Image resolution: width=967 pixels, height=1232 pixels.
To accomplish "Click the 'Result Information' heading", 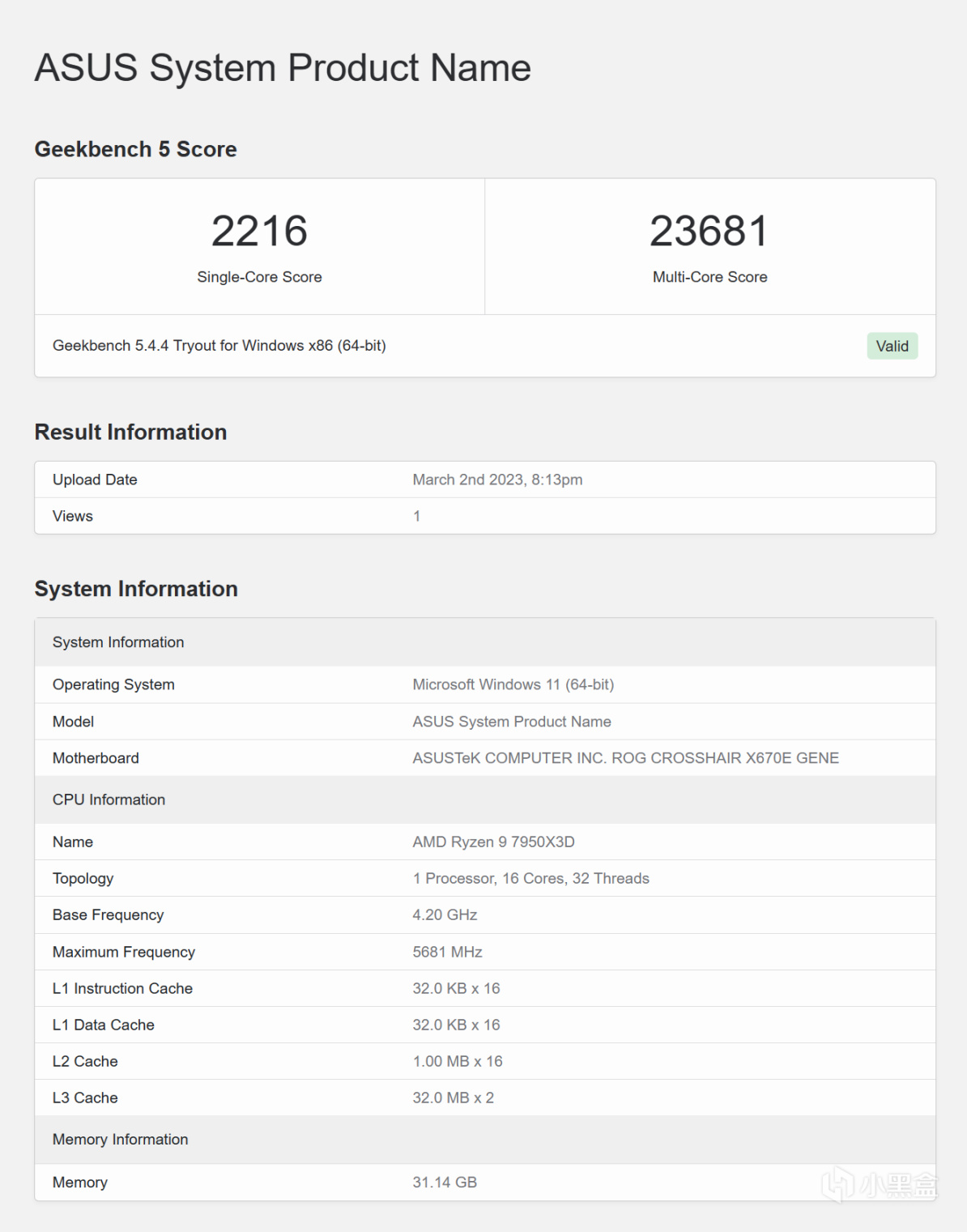I will [130, 432].
